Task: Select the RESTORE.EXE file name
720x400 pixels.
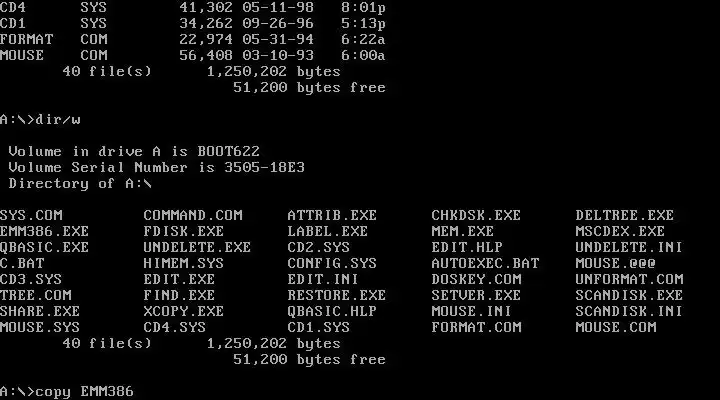Action: pyautogui.click(x=337, y=295)
